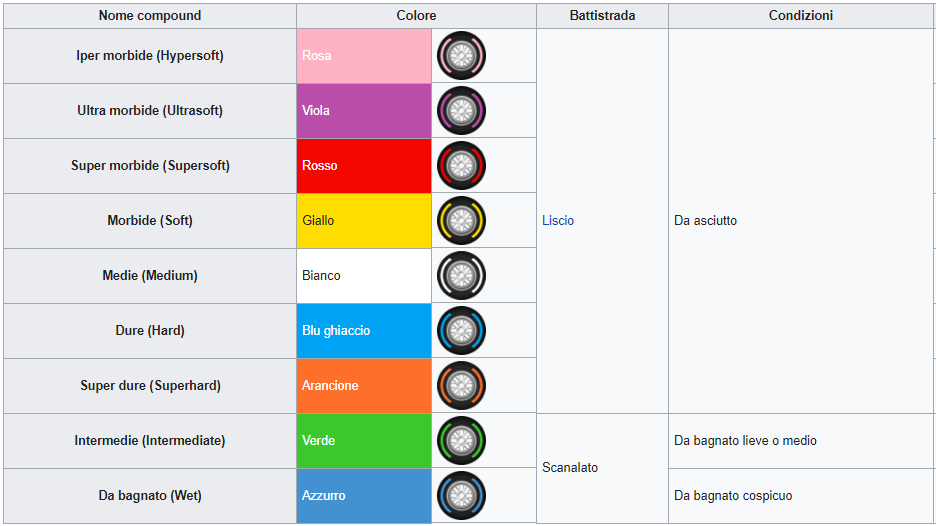Select the red Supersoft tyre icon
Image resolution: width=936 pixels, height=526 pixels.
click(x=461, y=165)
